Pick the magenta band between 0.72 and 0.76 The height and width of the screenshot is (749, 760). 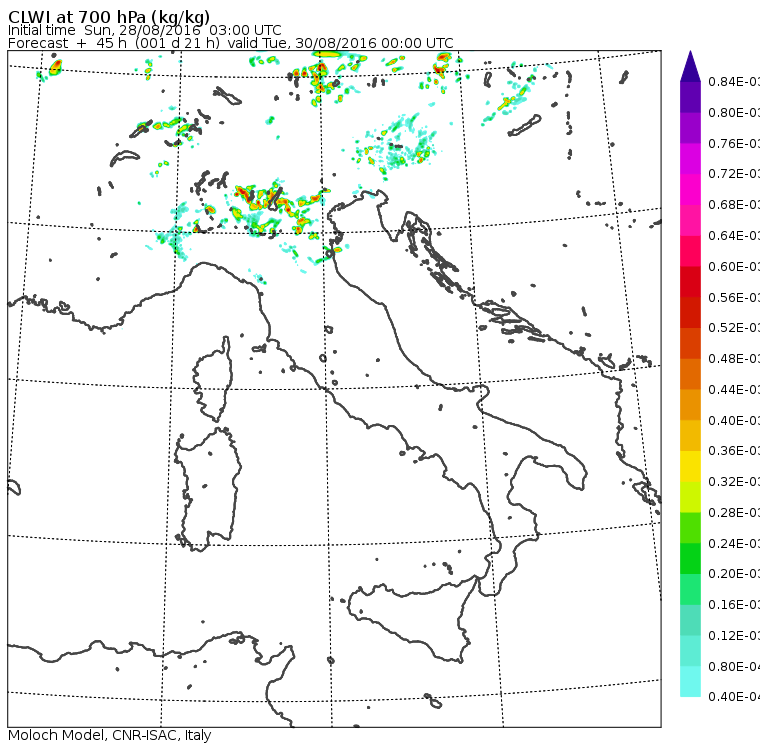pos(690,159)
